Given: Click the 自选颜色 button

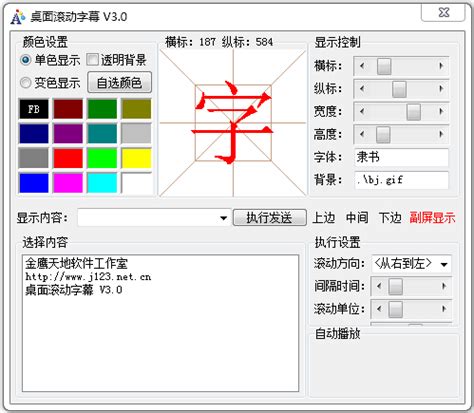Looking at the screenshot, I should (x=119, y=82).
